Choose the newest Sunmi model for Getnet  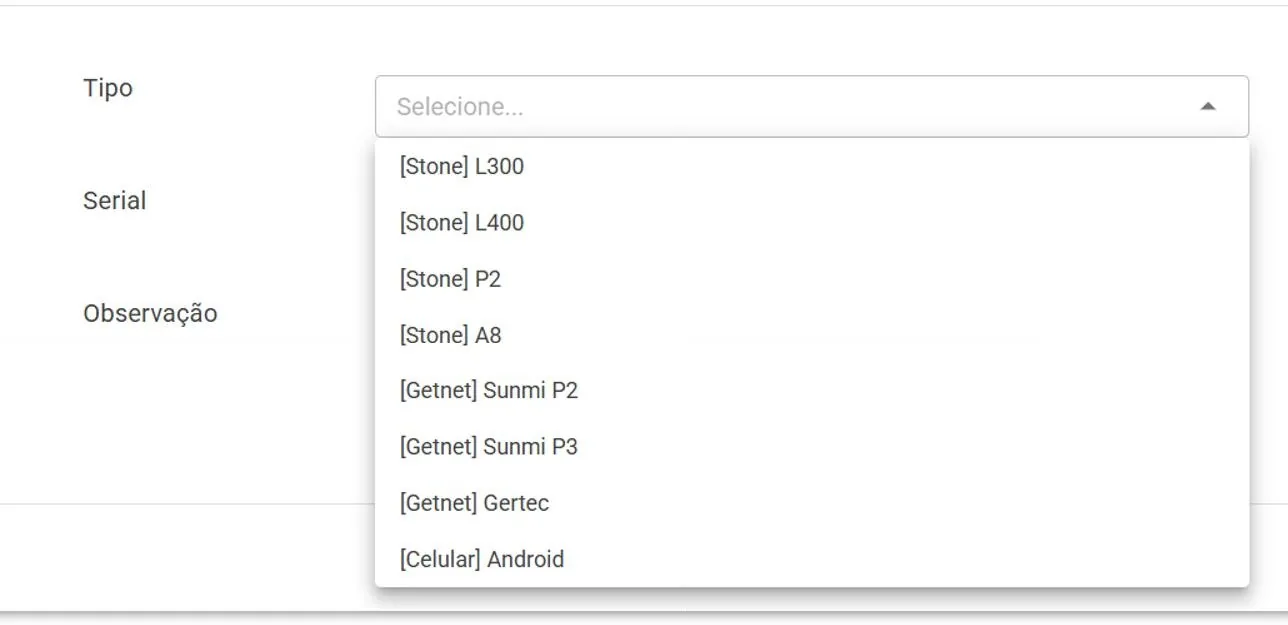[x=812, y=446]
